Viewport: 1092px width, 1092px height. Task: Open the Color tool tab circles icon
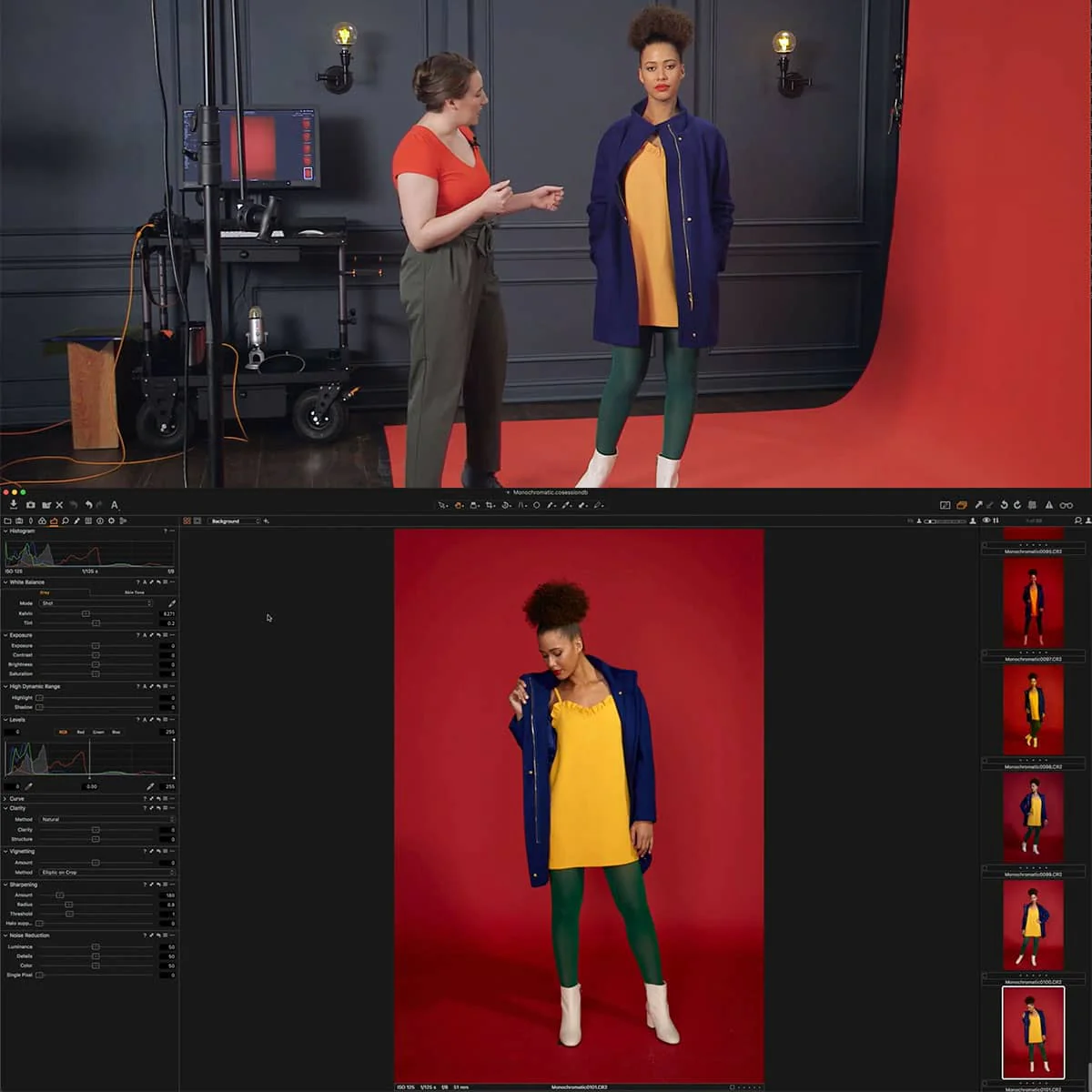point(42,521)
